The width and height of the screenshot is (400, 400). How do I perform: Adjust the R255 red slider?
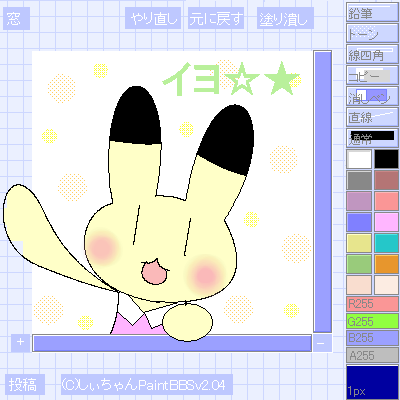pos(372,304)
